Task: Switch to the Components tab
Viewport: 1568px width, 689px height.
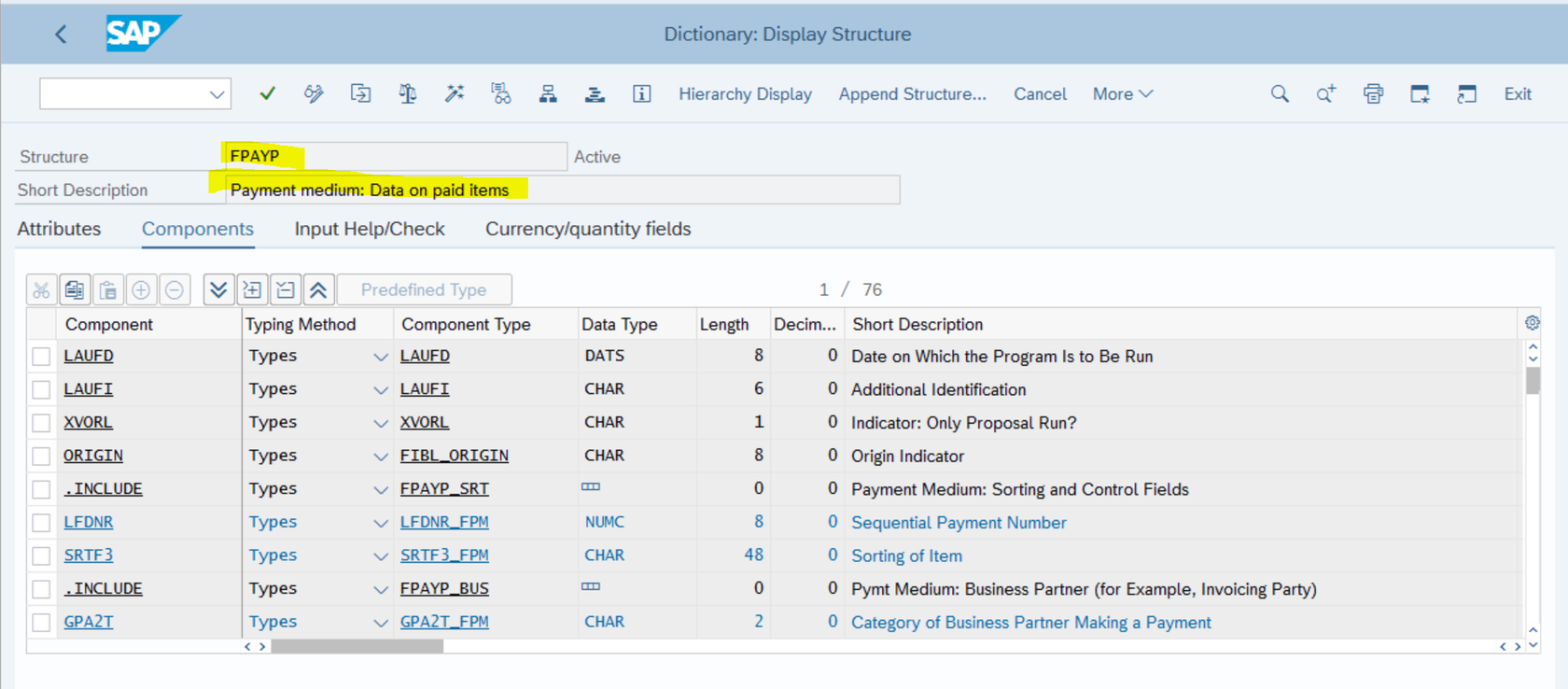Action: point(198,229)
